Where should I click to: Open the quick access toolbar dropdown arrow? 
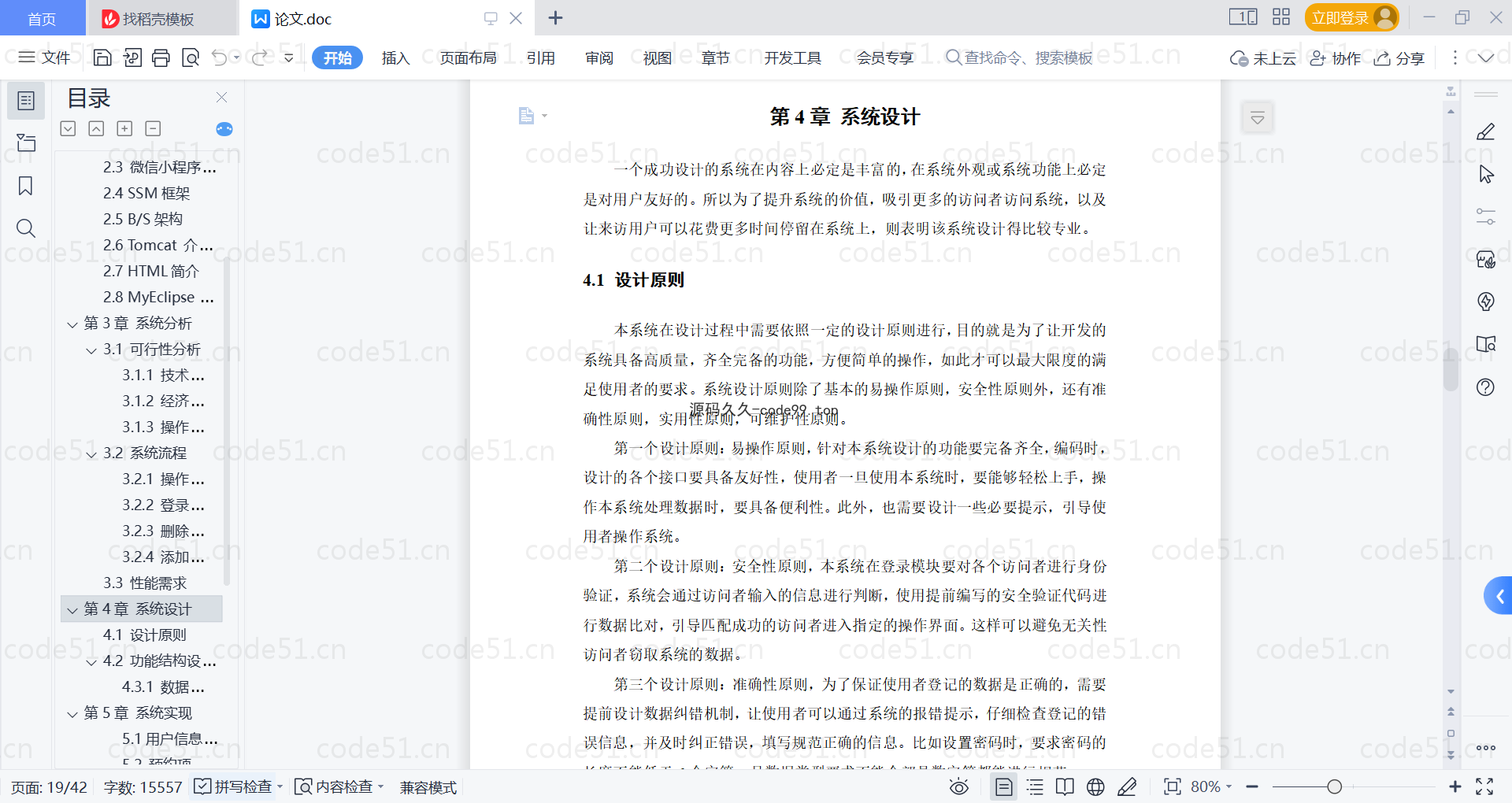pos(289,57)
